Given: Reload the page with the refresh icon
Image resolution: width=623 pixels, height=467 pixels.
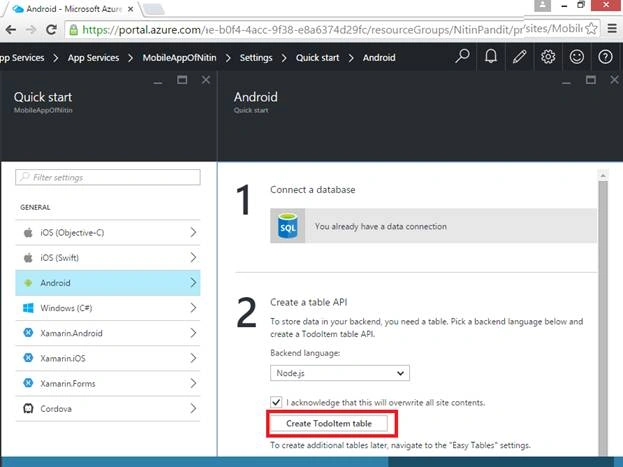Looking at the screenshot, I should click(x=51, y=29).
